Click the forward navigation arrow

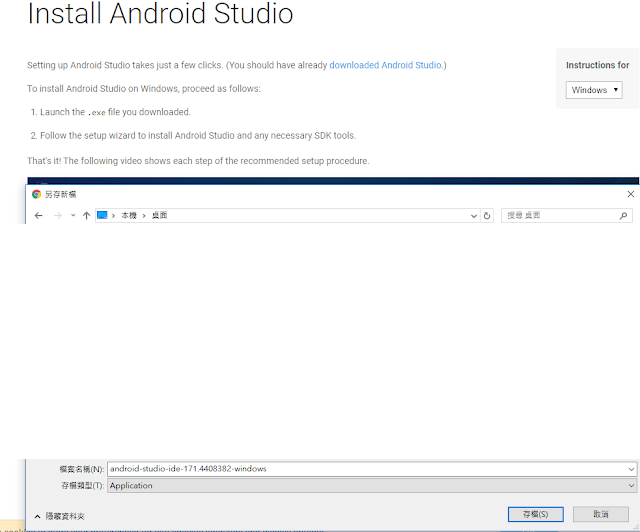(58, 216)
